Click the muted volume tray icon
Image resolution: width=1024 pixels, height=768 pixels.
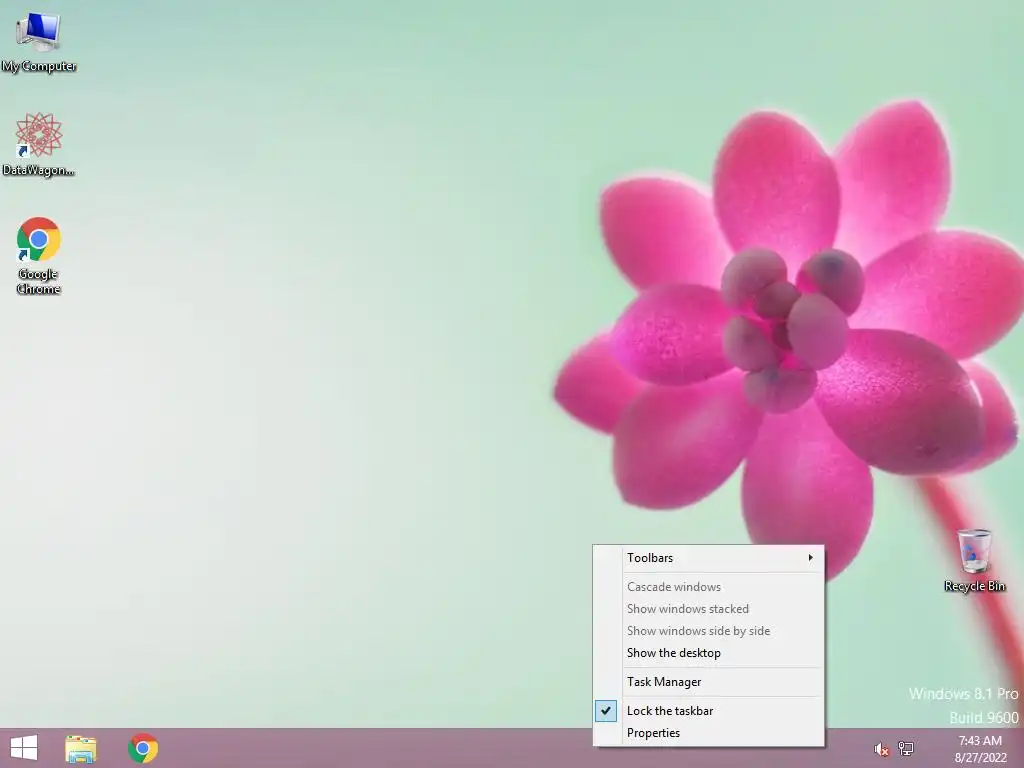tap(881, 749)
